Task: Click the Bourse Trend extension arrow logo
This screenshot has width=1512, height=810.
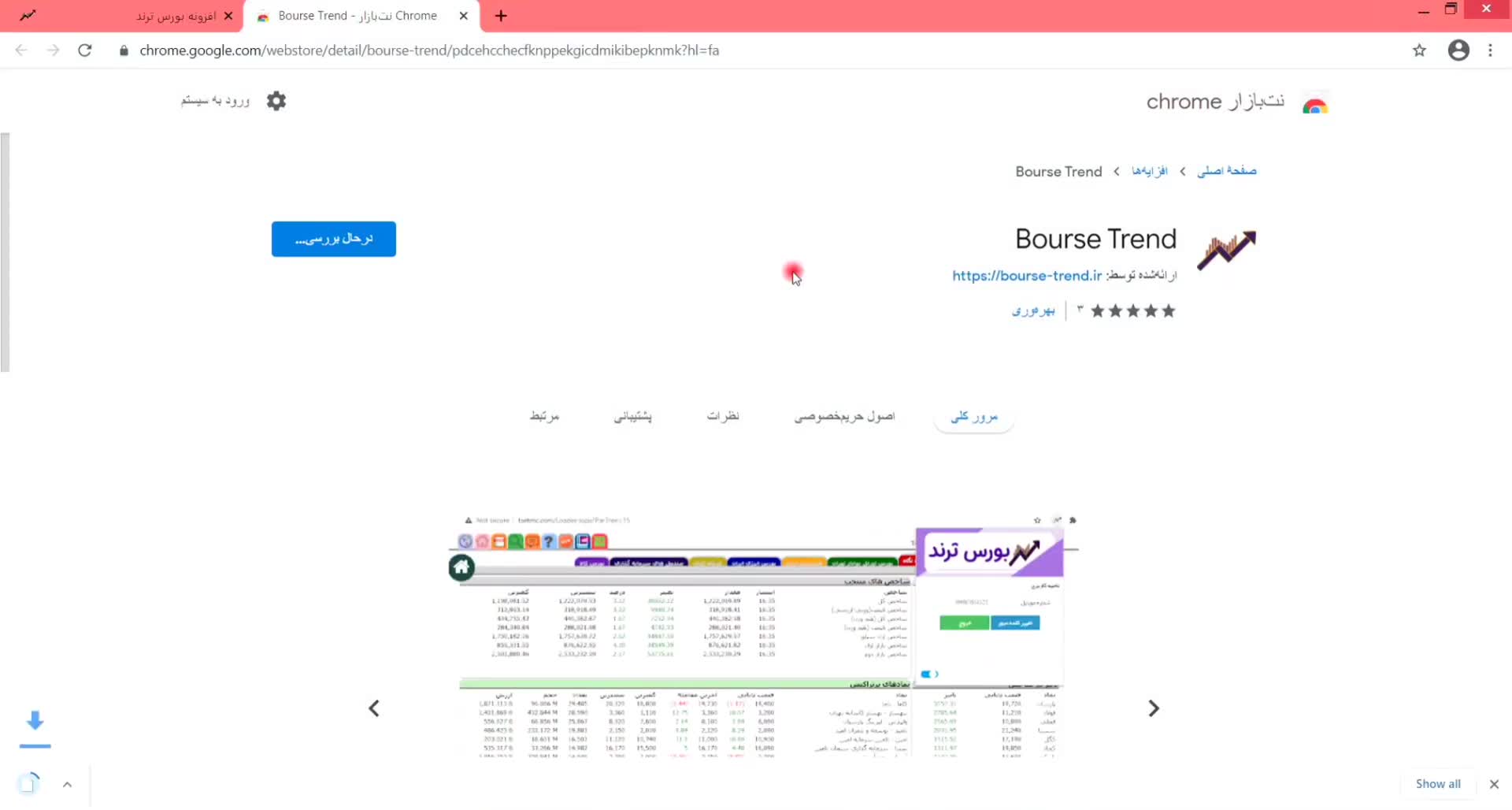Action: (x=1226, y=250)
